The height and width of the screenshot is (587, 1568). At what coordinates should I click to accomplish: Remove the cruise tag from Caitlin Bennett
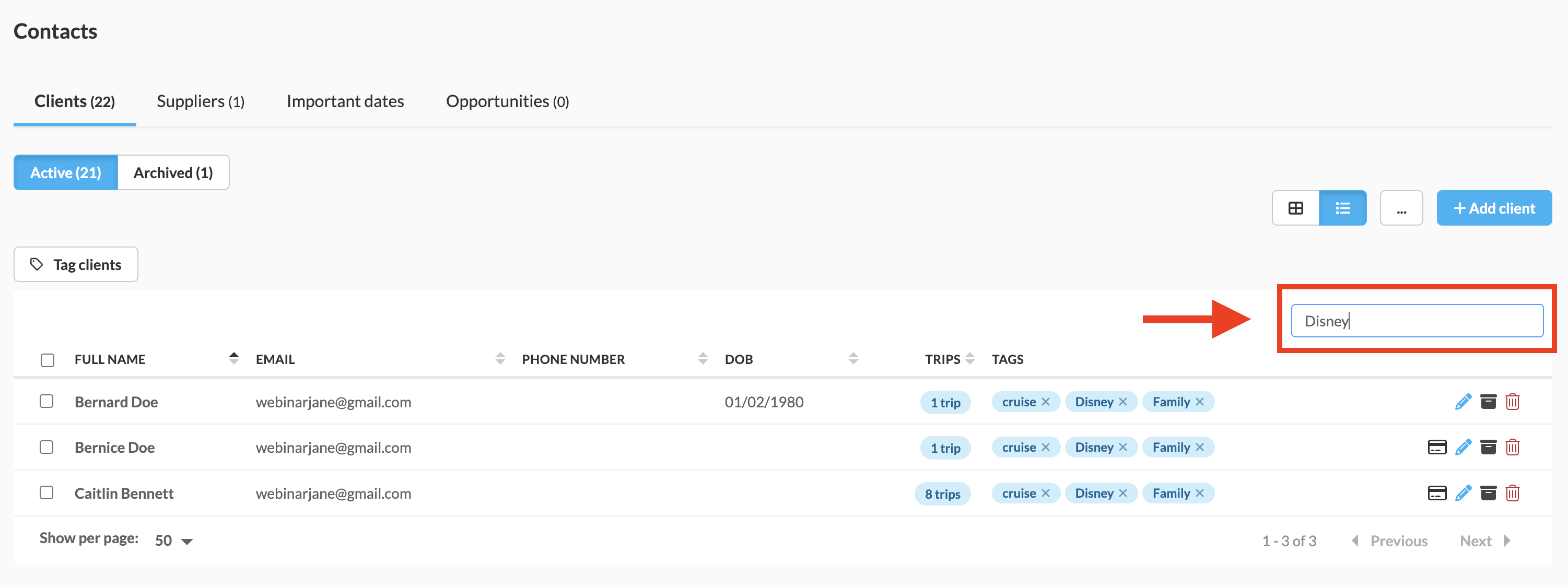coord(1046,493)
